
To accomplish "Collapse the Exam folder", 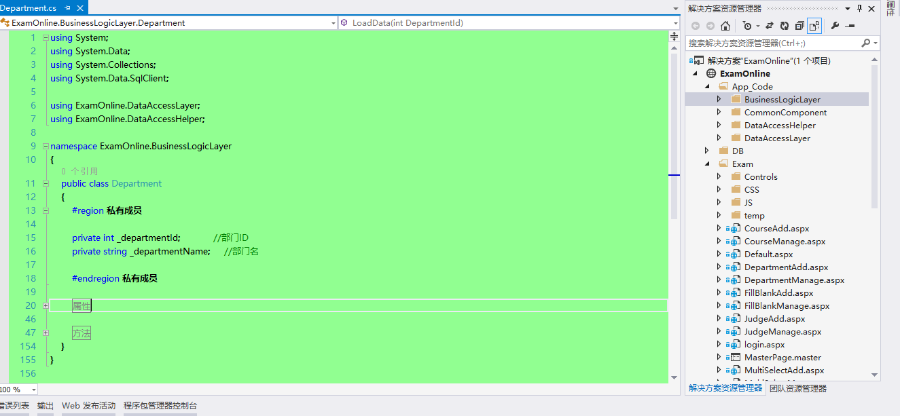I will coord(708,164).
